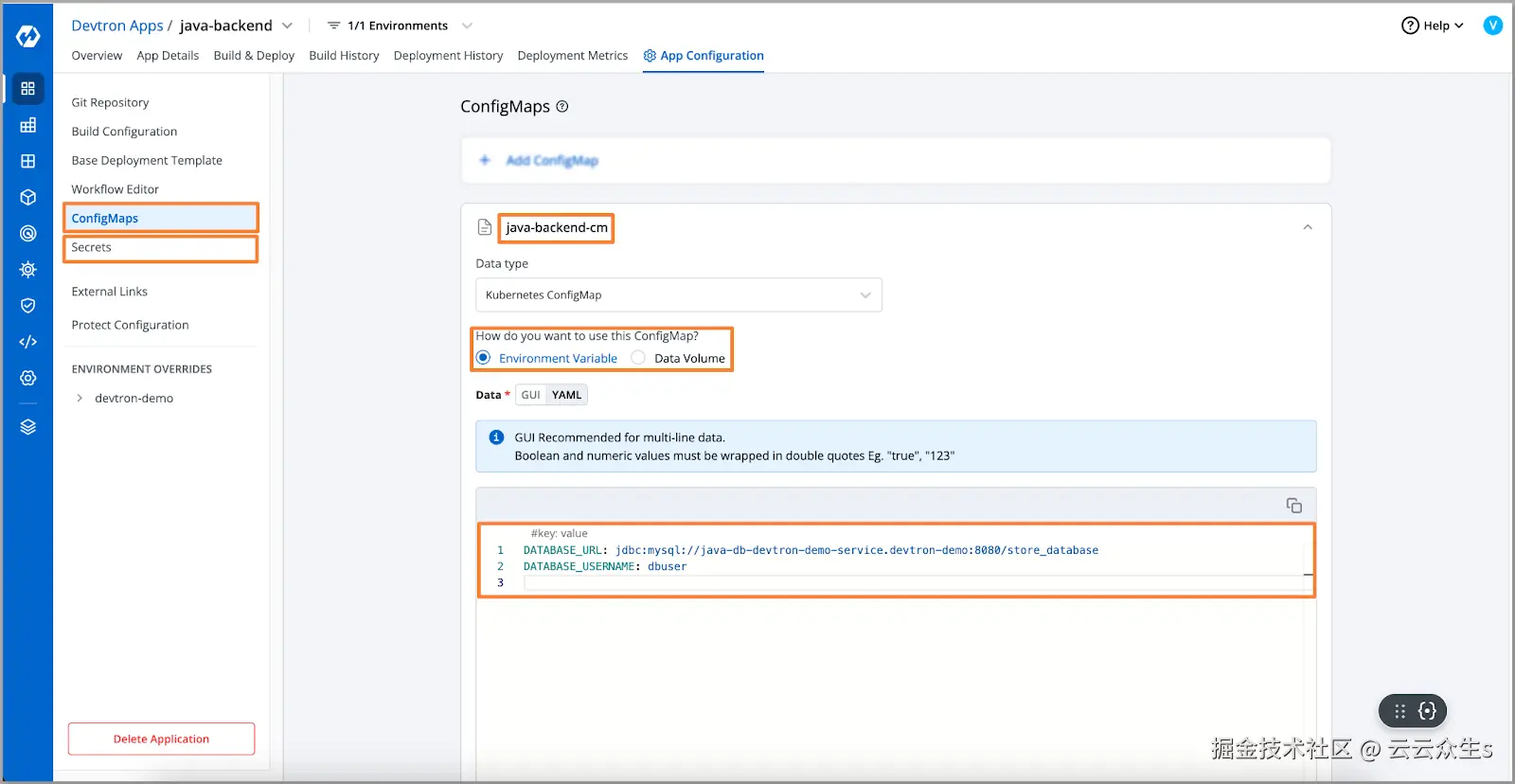Screen dimensions: 1515x784
Task: Switch data editor to GUI mode
Action: point(530,395)
